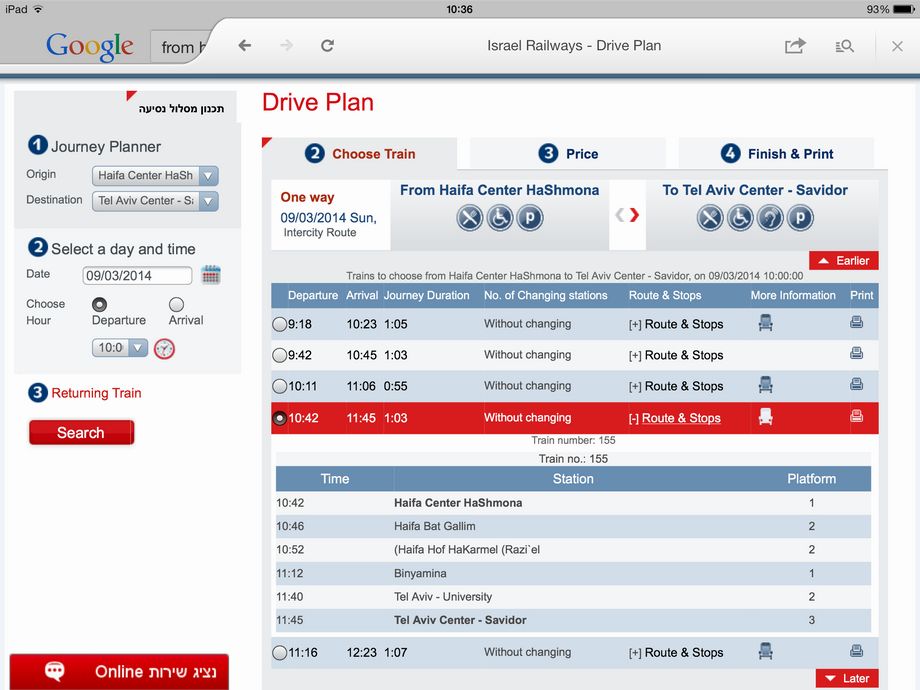Click the phone icon under To Tel Aviv Center
Viewport: 920px width, 690px height.
pos(770,218)
